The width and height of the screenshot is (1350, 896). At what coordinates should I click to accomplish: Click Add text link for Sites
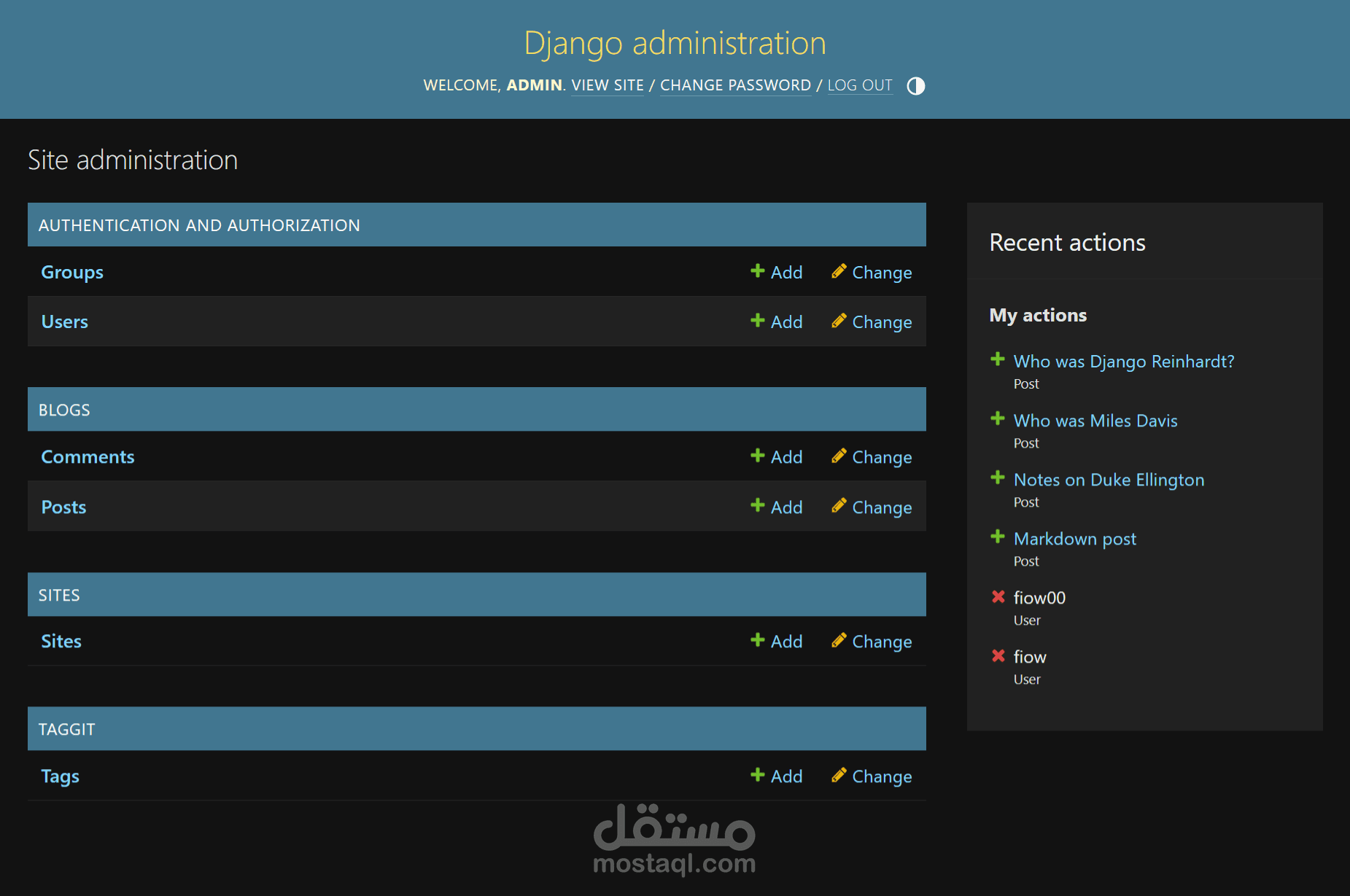(x=787, y=641)
